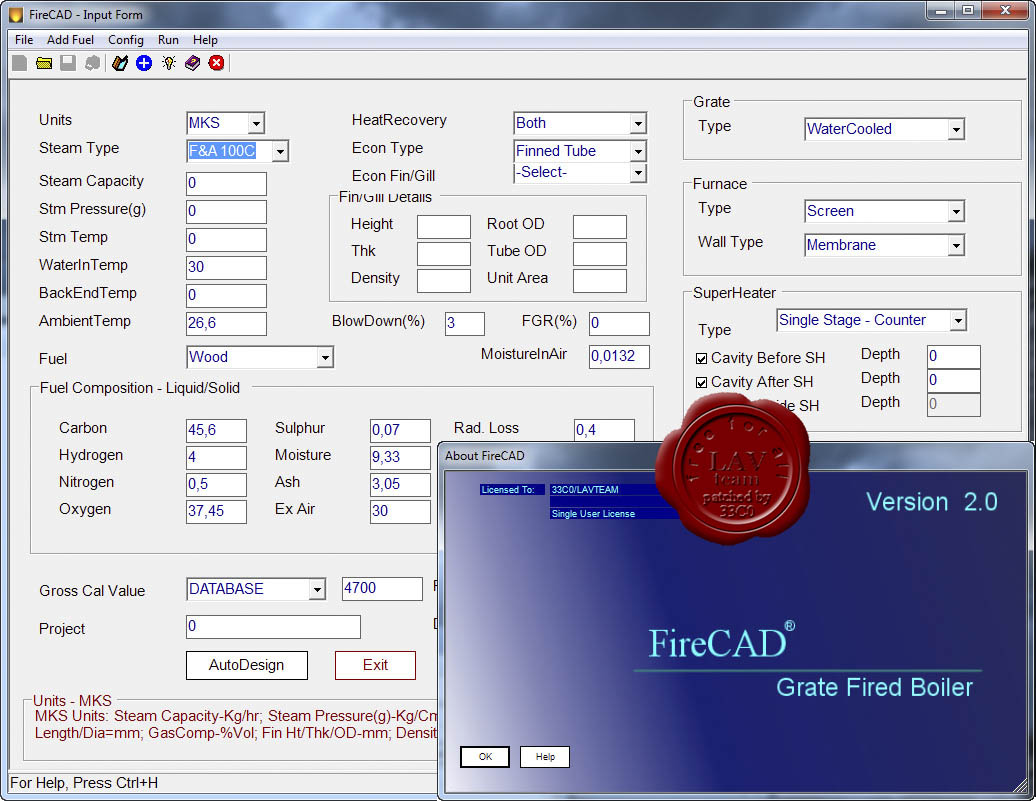This screenshot has width=1036, height=801.
Task: Click the red Exit button
Action: point(375,665)
